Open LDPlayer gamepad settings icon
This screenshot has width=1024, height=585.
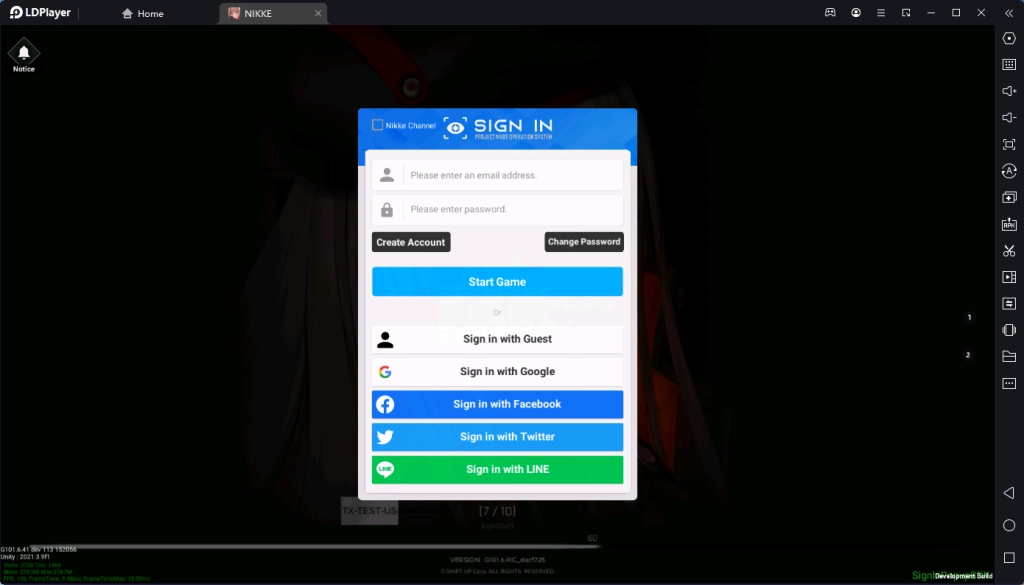(x=830, y=12)
